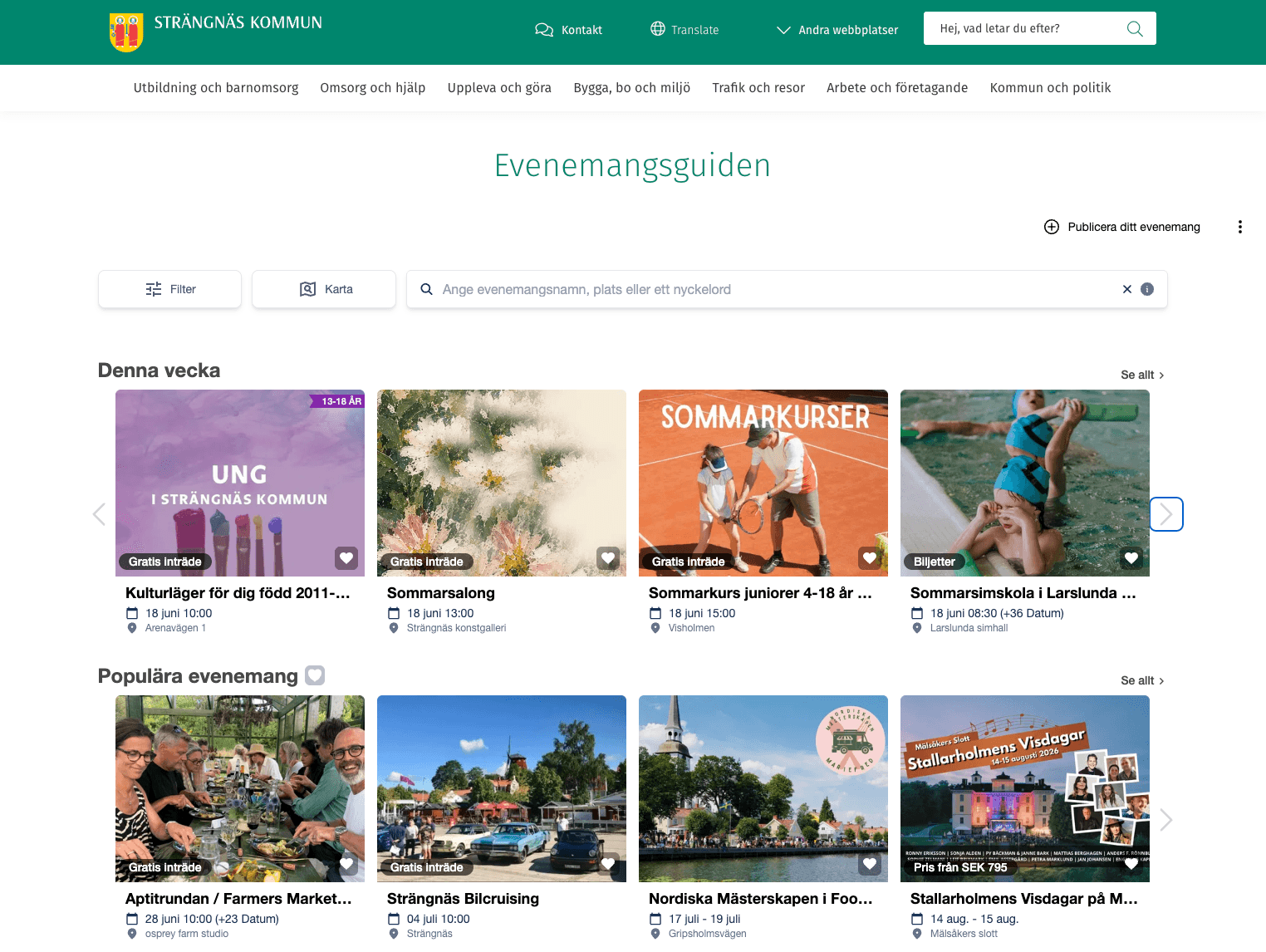Click Se allt for Populära evenemang
Image resolution: width=1266 pixels, height=952 pixels.
(x=1142, y=680)
